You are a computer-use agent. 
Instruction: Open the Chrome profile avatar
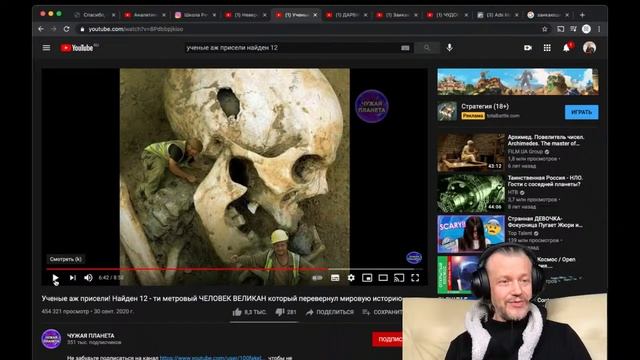tap(587, 29)
